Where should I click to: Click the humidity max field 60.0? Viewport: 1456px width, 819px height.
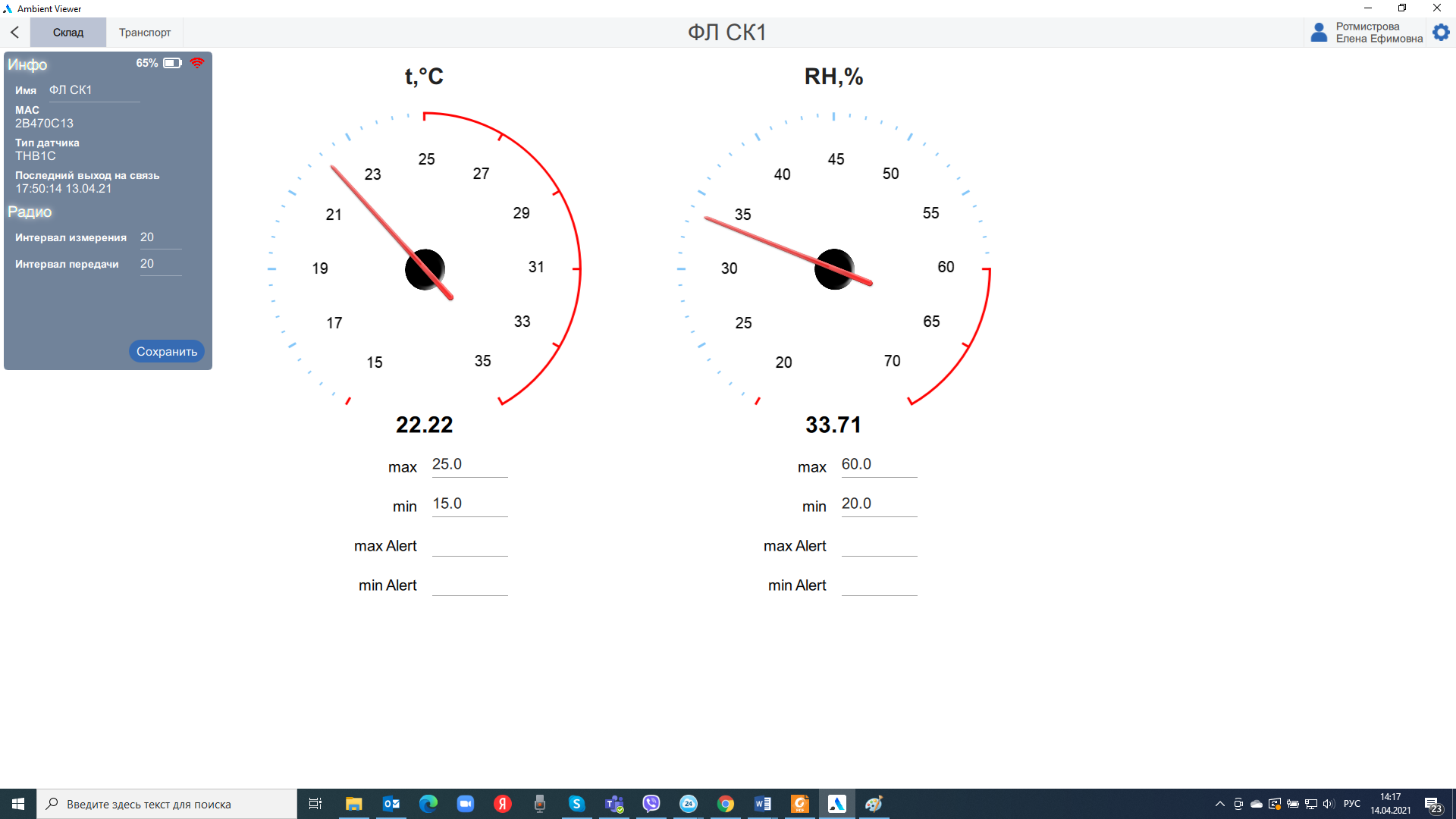879,464
